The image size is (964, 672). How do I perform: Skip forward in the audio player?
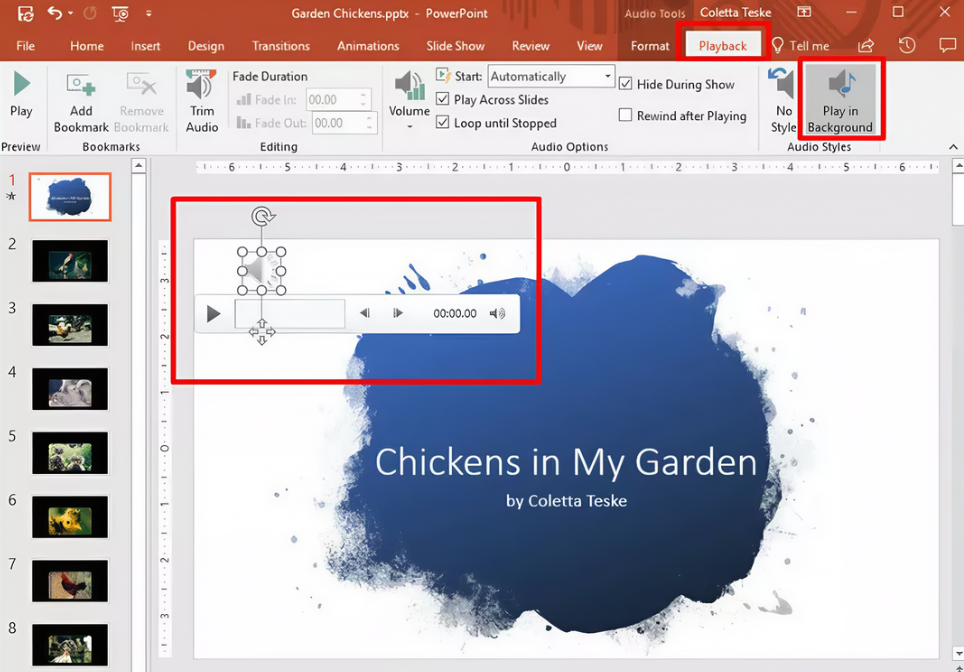398,313
